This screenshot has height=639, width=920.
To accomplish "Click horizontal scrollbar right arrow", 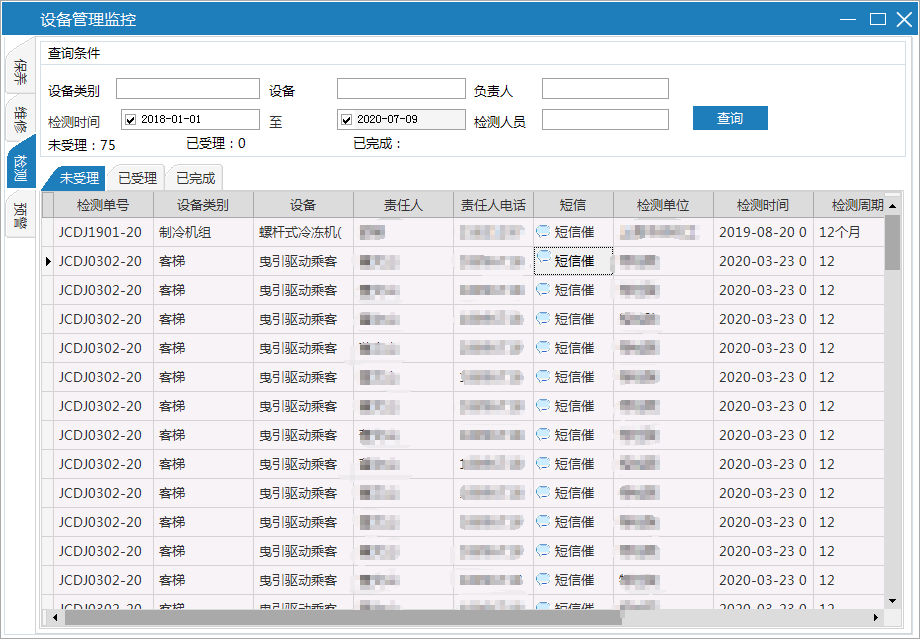I will click(875, 617).
